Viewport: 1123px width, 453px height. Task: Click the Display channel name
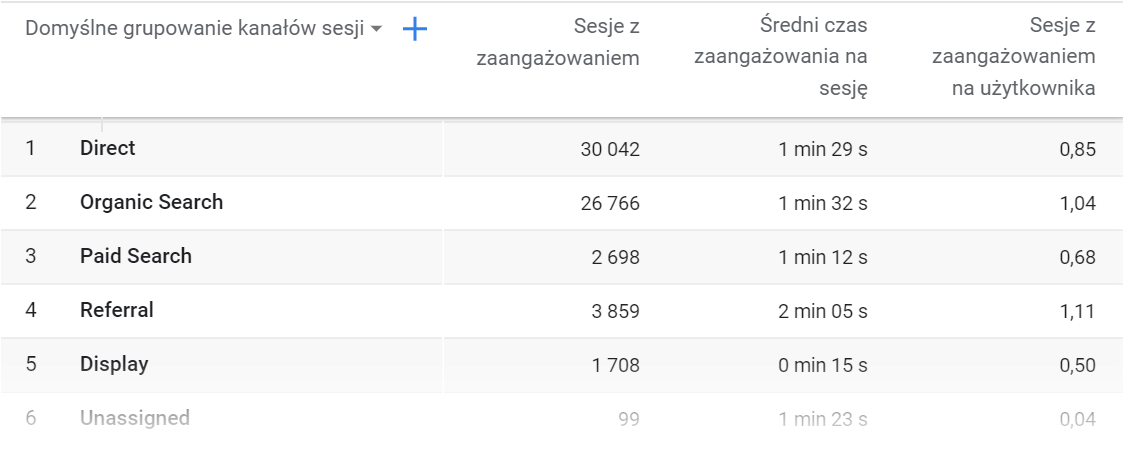coord(114,364)
